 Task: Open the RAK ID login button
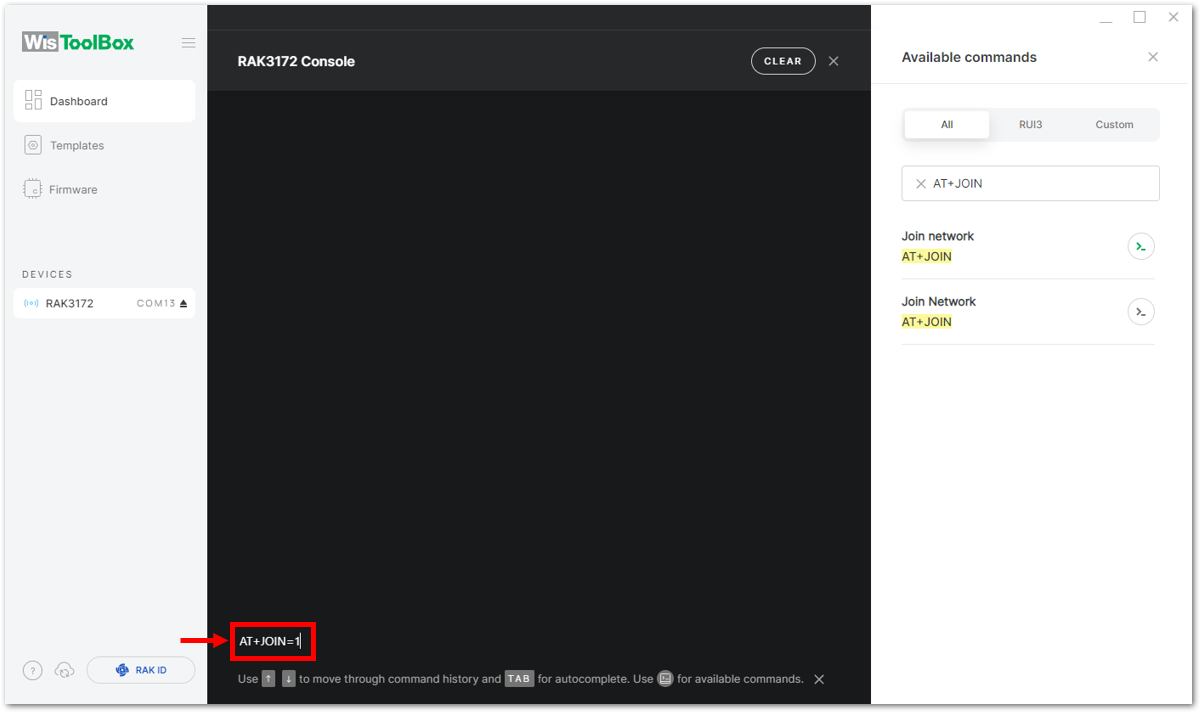[141, 670]
